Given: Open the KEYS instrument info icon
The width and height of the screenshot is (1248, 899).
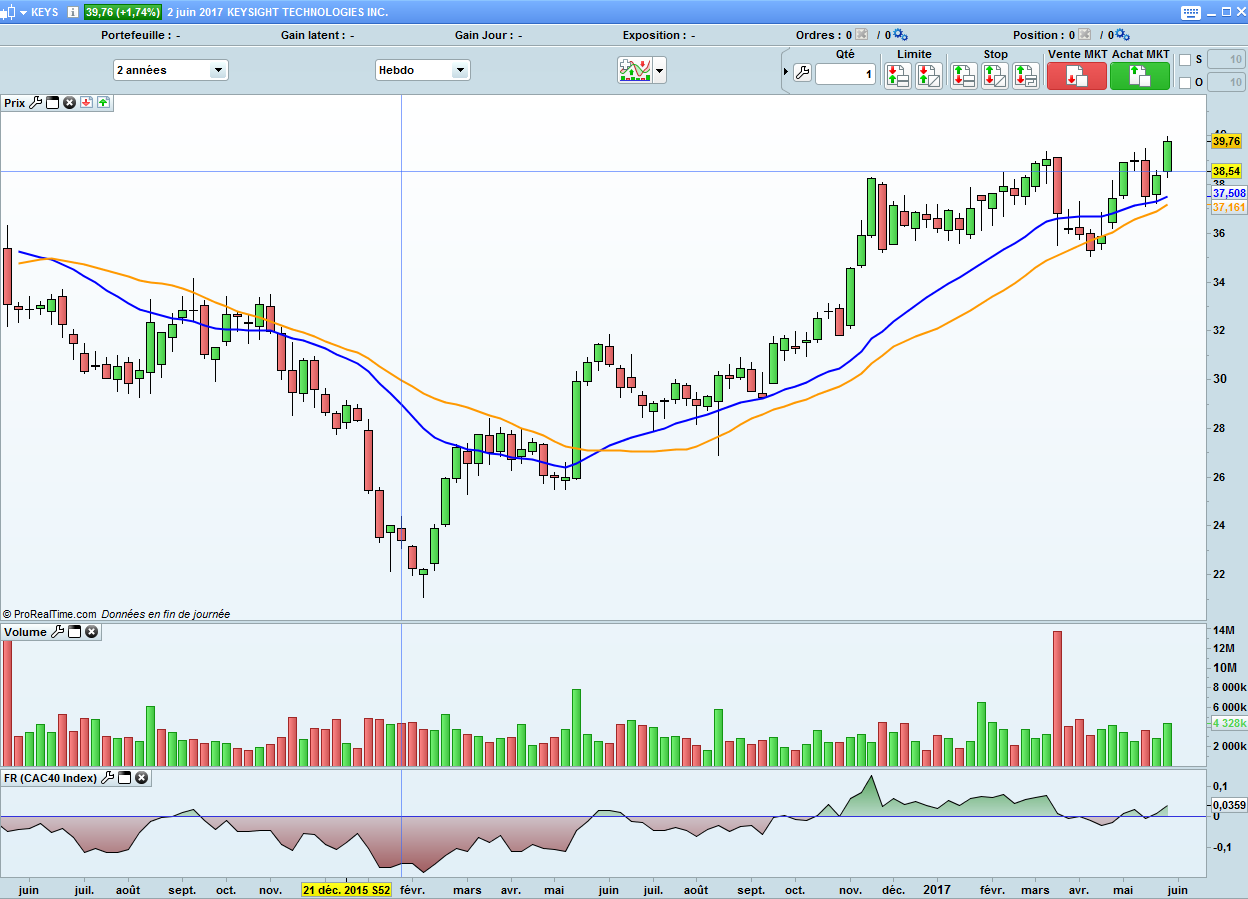Looking at the screenshot, I should [x=73, y=12].
